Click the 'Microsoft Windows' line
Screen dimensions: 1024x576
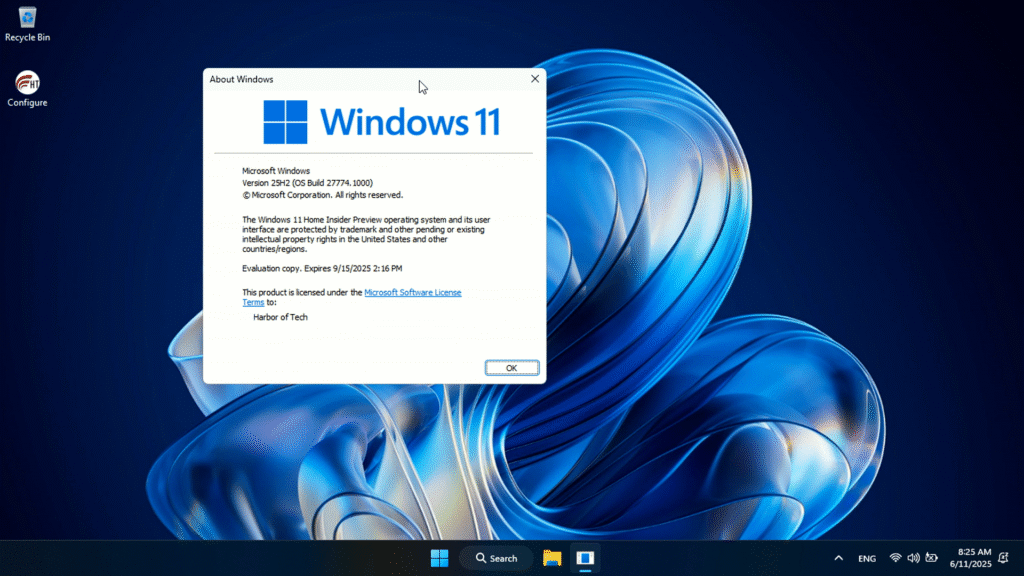point(276,171)
